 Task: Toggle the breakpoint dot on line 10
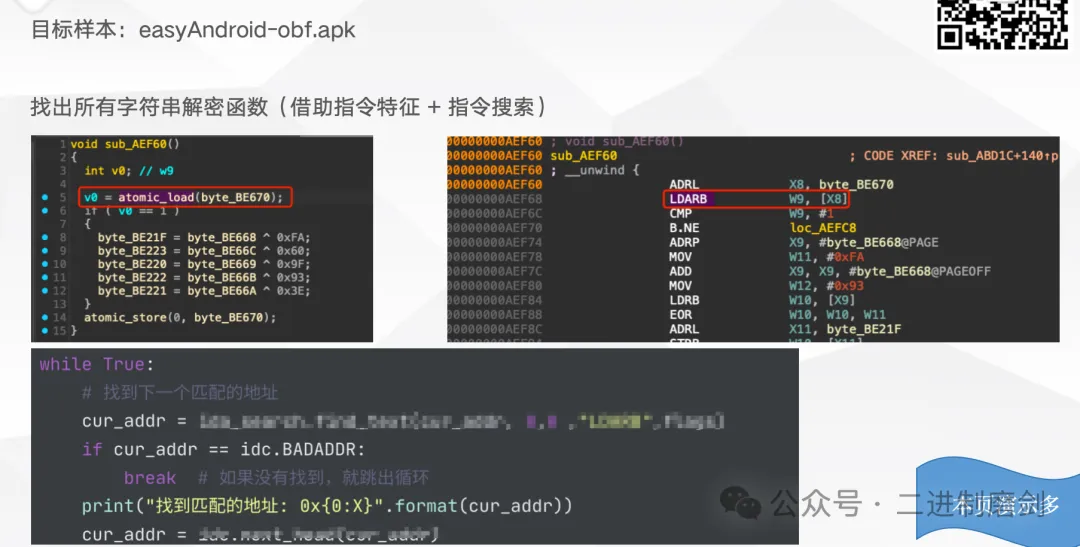tap(45, 264)
